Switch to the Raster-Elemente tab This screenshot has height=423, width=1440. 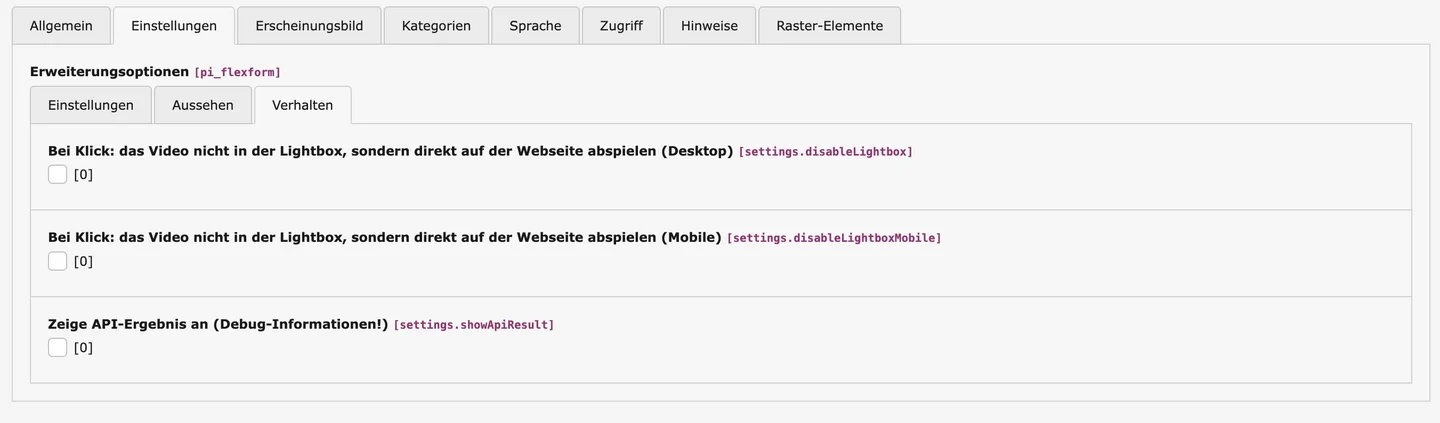pyautogui.click(x=829, y=26)
